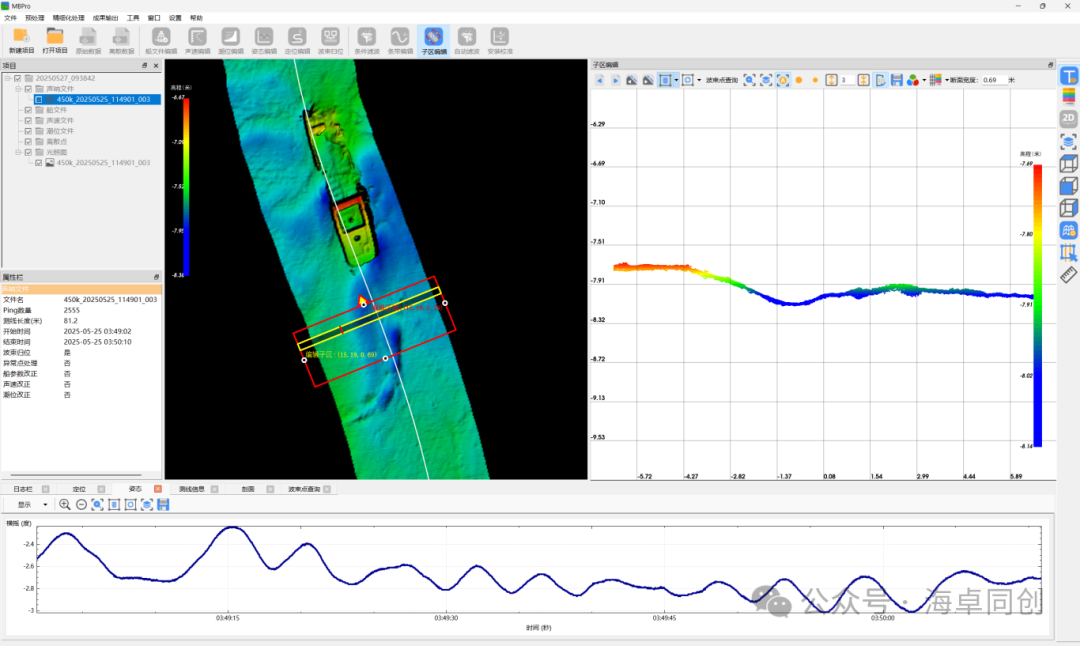Image resolution: width=1080 pixels, height=646 pixels.
Task: Open the 精细化处理 menu
Action: pos(67,18)
